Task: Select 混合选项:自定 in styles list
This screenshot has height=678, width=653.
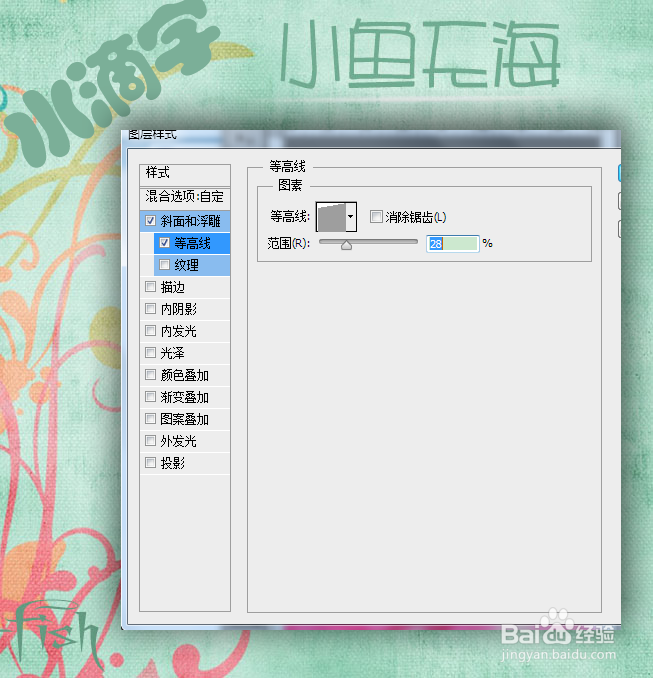Action: tap(185, 197)
